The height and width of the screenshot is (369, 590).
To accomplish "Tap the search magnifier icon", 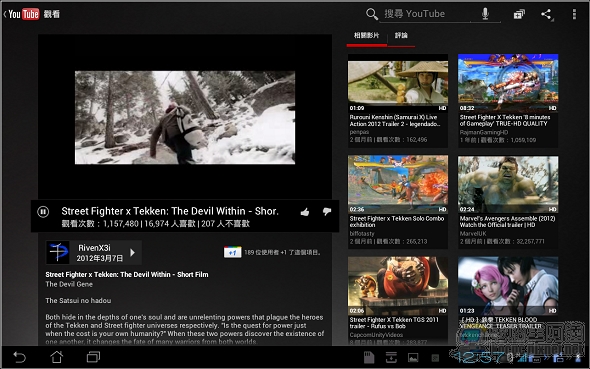I will [x=371, y=14].
